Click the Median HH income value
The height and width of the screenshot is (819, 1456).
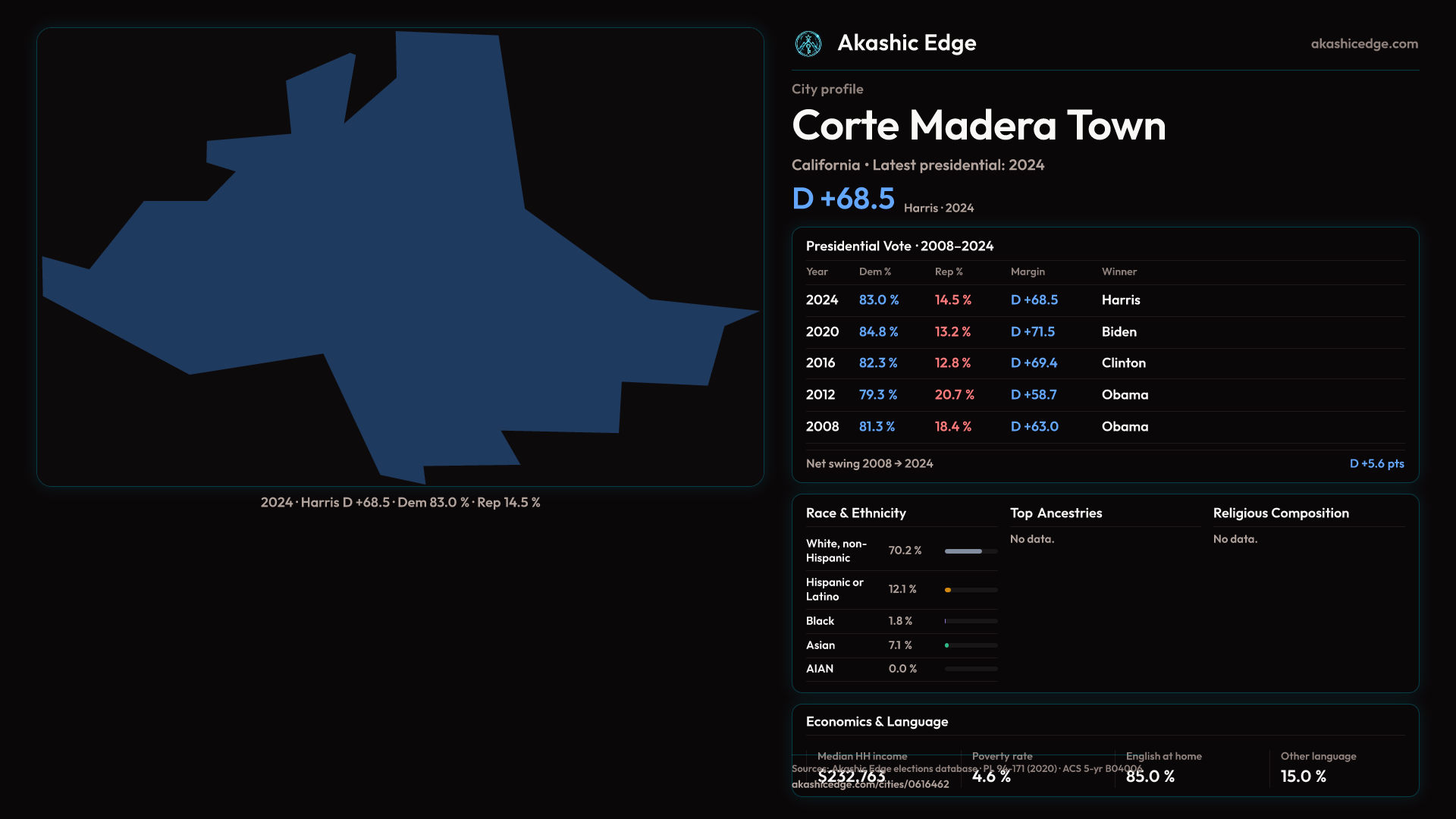pos(851,777)
